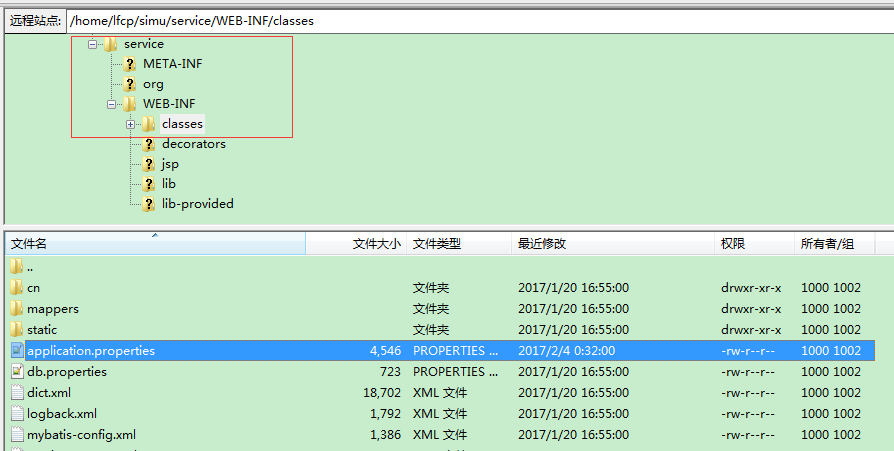
Task: Click the dict.xml file icon
Action: click(x=17, y=392)
